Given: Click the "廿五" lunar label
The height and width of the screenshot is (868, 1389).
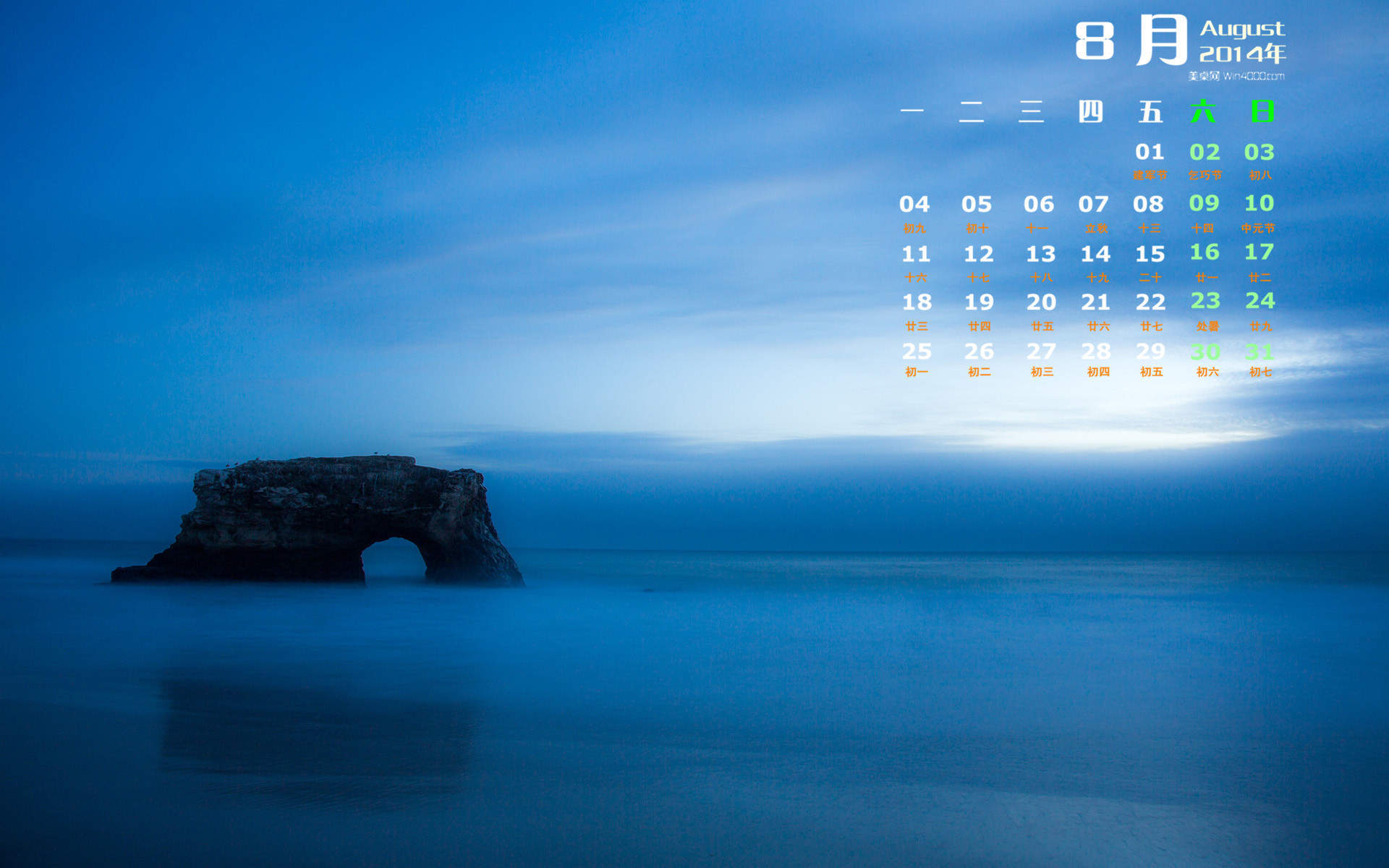Looking at the screenshot, I should tap(1042, 326).
